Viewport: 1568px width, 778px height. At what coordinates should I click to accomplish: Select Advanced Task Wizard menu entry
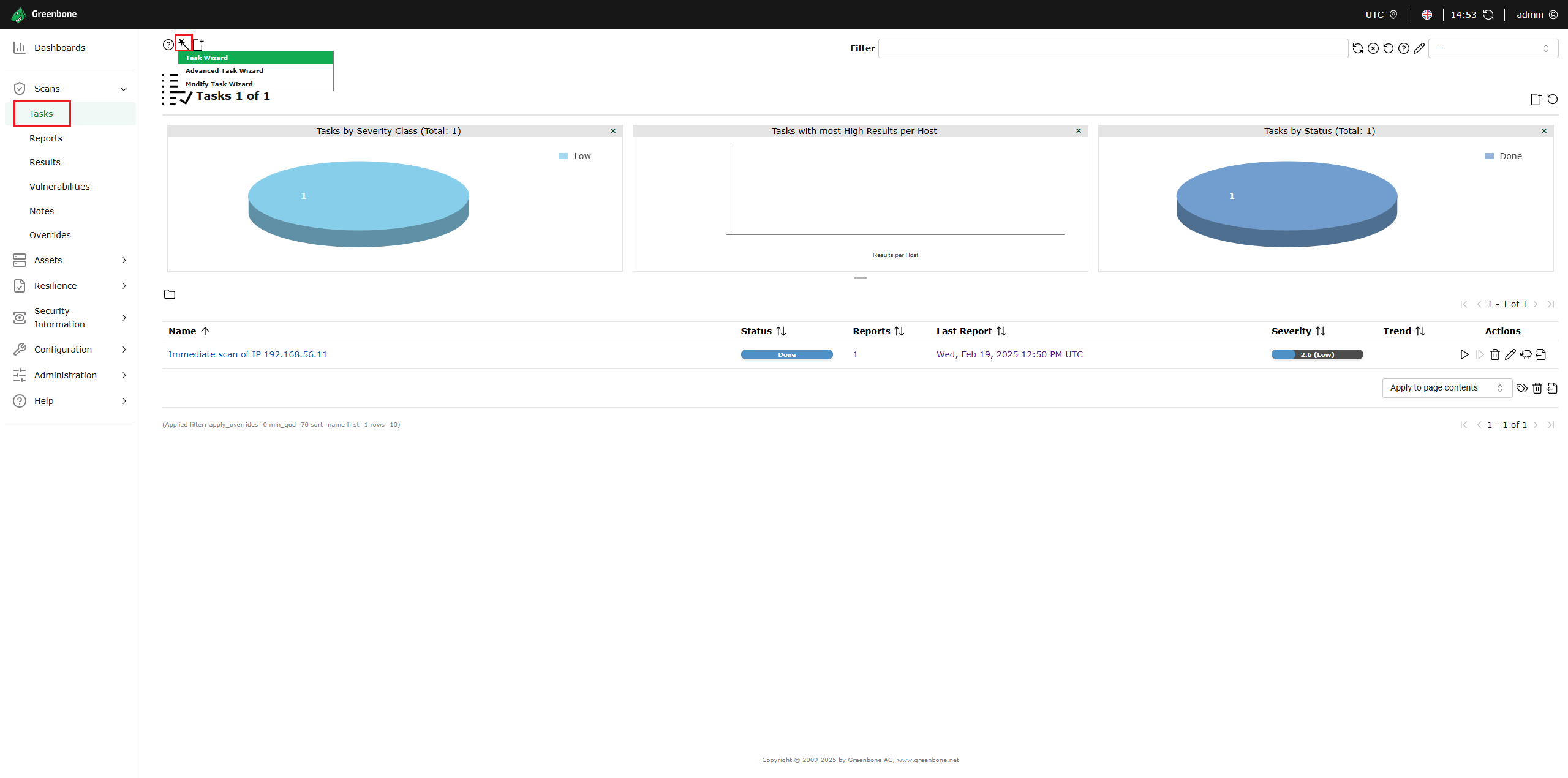click(224, 71)
